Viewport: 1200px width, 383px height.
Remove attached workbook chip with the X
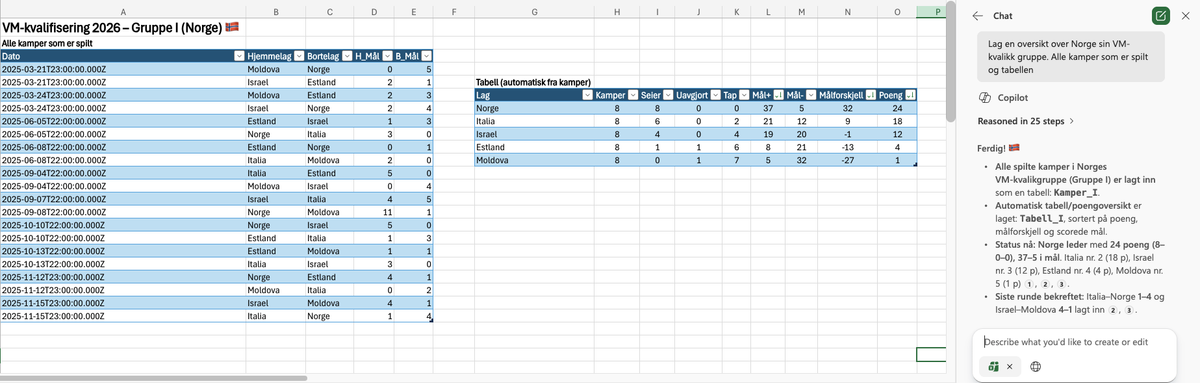pyautogui.click(x=1010, y=366)
